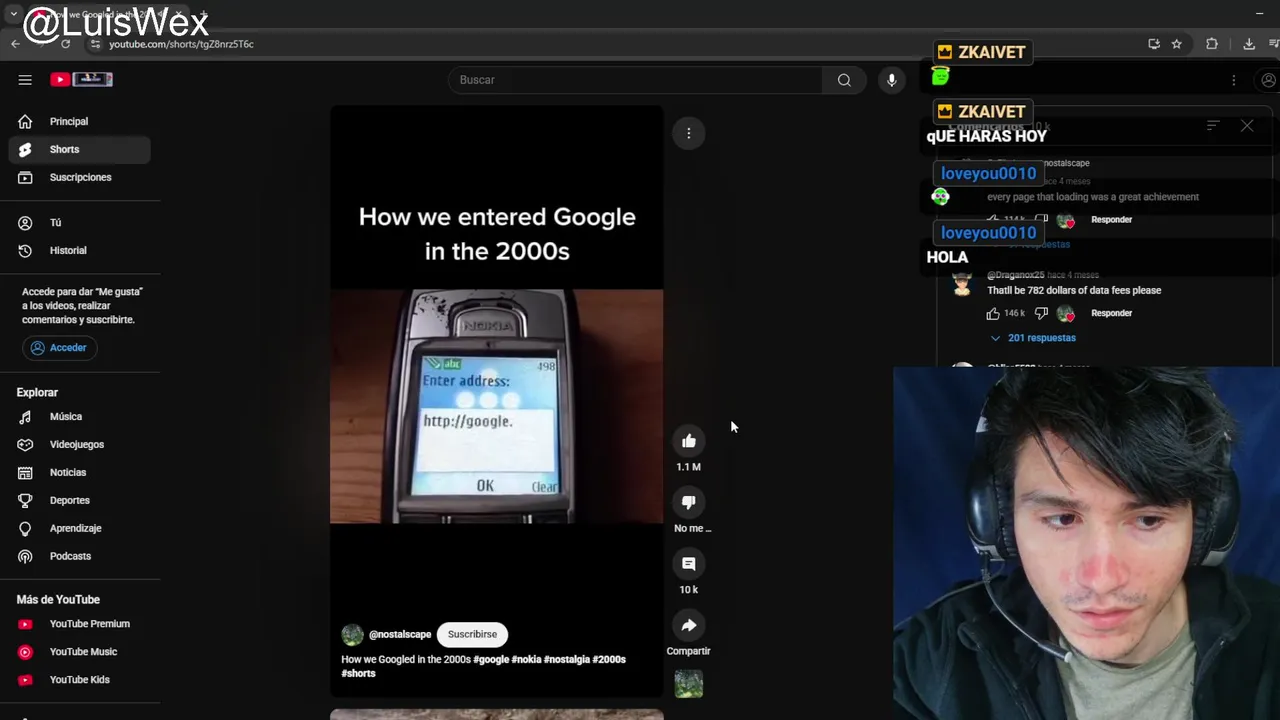Open the comments sort options icon

coord(1212,126)
